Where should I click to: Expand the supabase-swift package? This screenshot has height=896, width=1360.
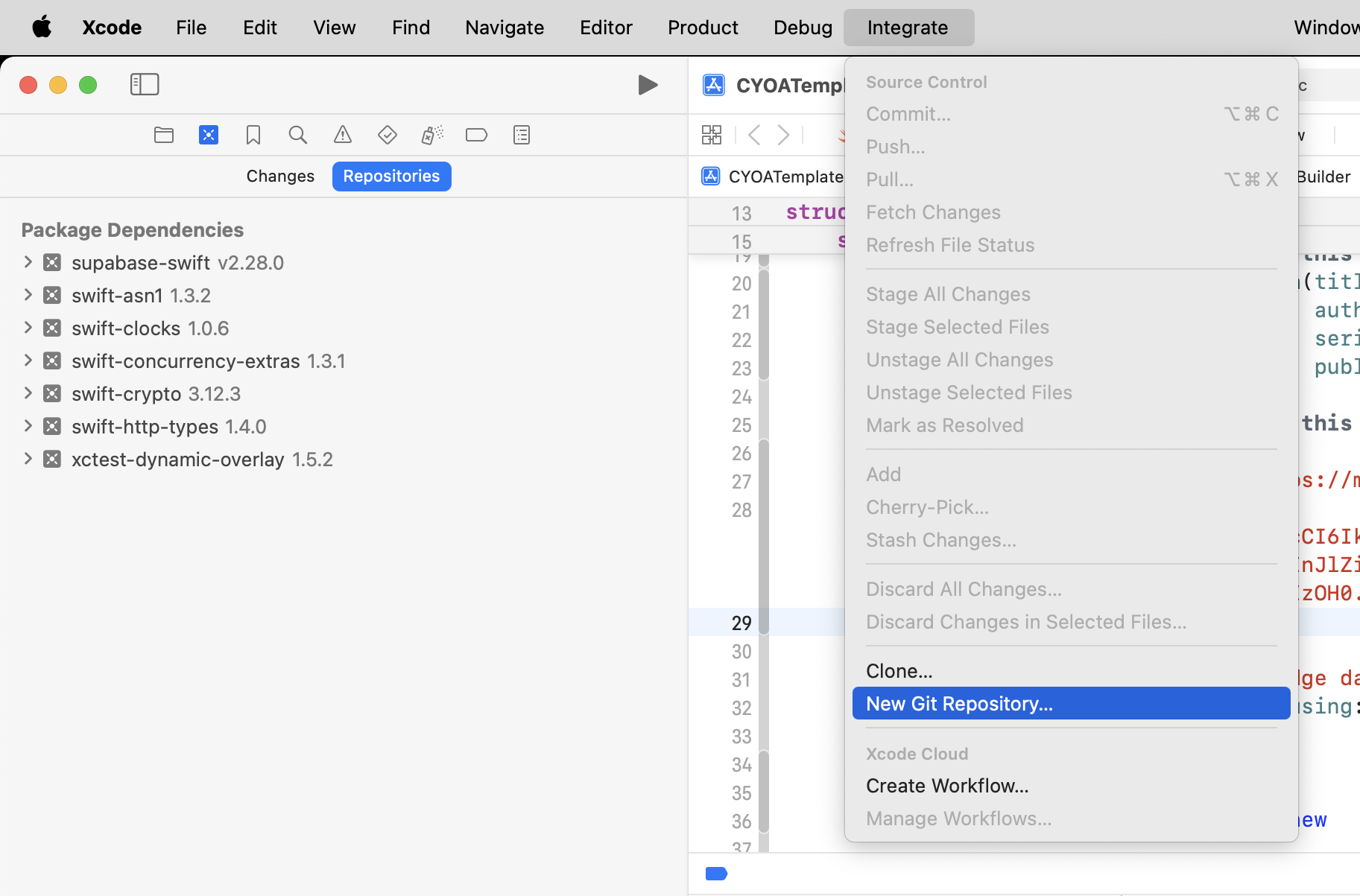pos(28,262)
